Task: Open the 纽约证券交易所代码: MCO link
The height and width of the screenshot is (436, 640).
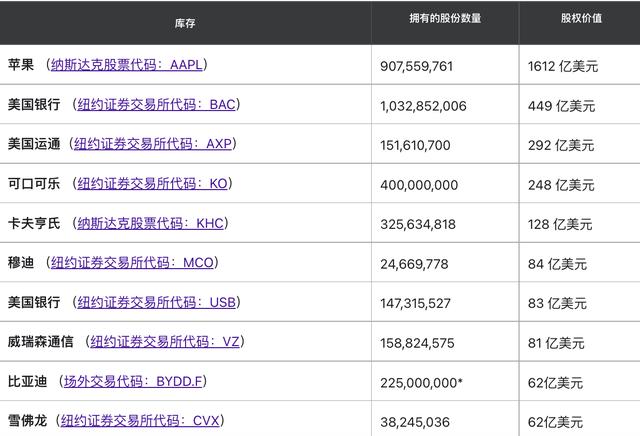Action: tap(132, 262)
